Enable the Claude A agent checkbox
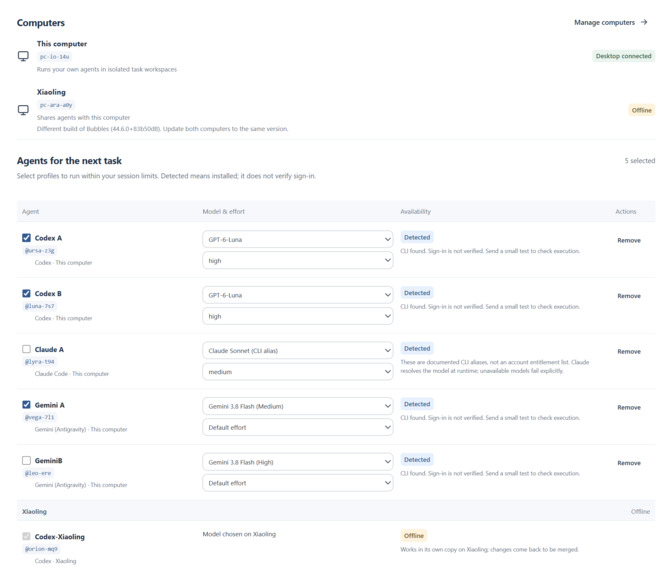666x573 pixels. pos(26,349)
